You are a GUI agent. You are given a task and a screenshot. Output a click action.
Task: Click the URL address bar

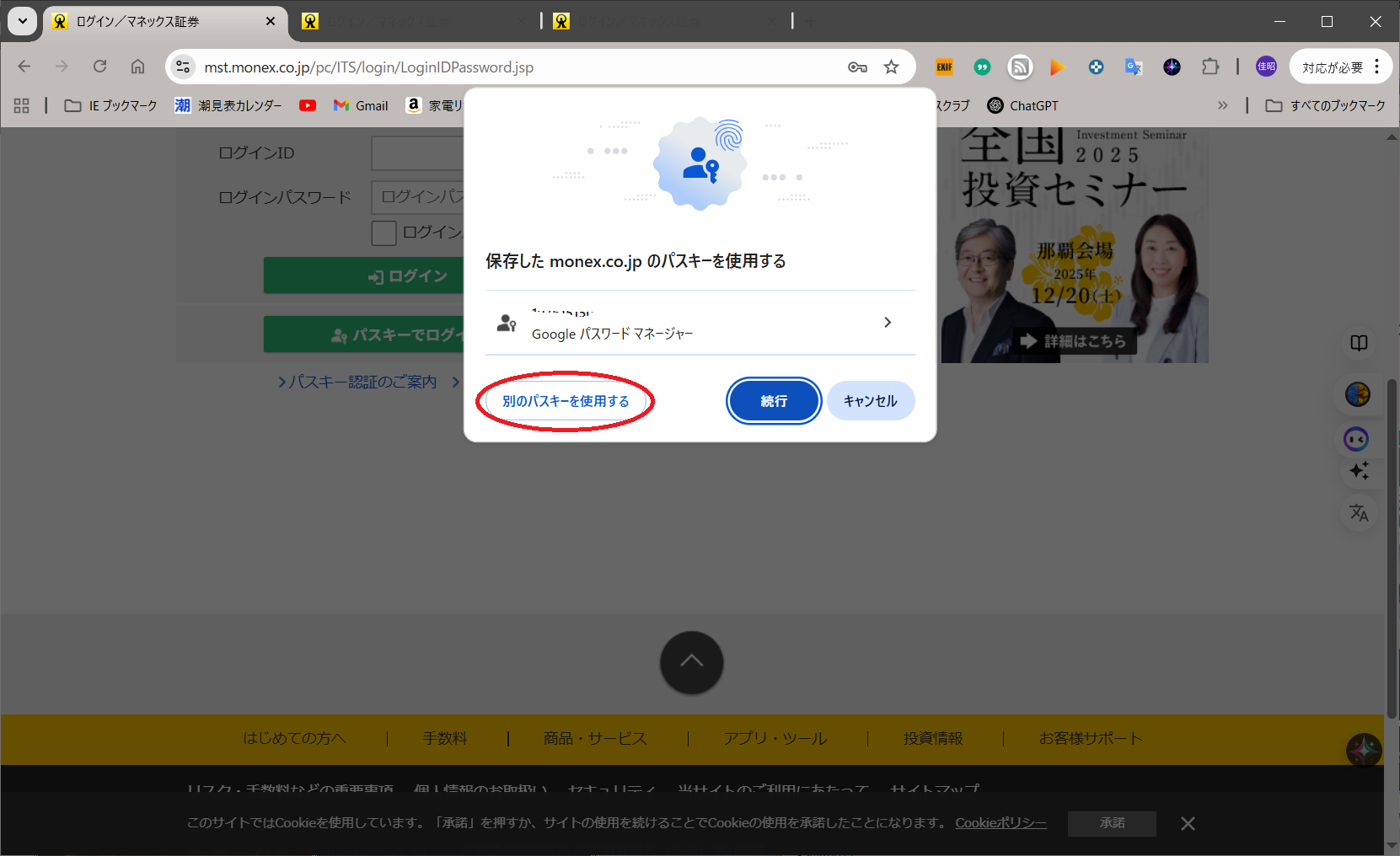(x=506, y=67)
